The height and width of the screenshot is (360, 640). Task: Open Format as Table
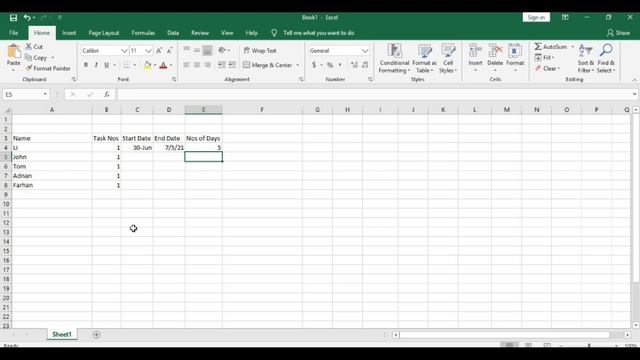click(424, 58)
